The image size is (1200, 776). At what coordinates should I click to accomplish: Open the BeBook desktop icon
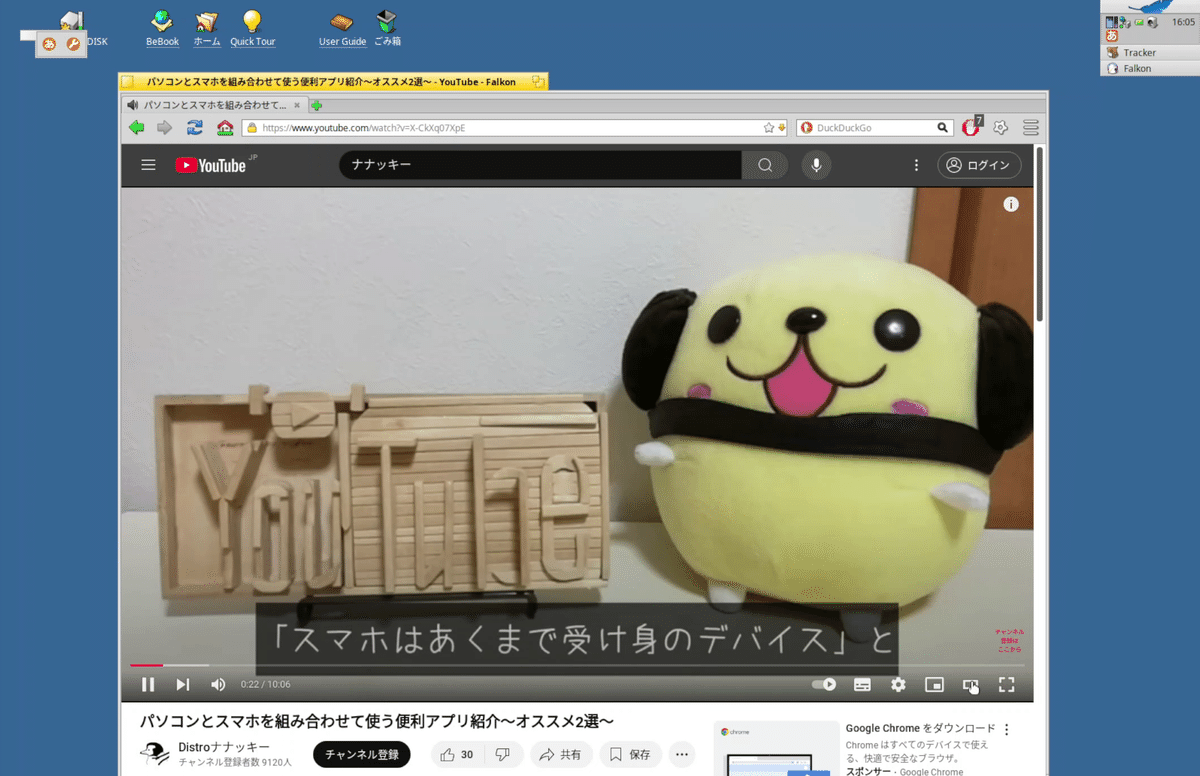pos(161,29)
